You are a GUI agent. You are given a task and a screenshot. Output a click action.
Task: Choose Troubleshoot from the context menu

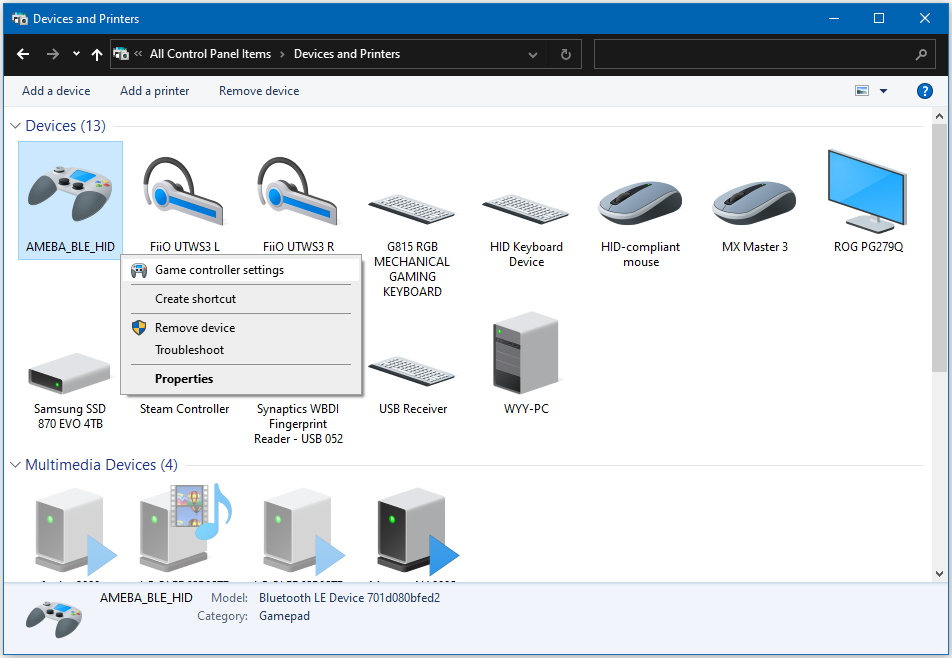[x=189, y=350]
